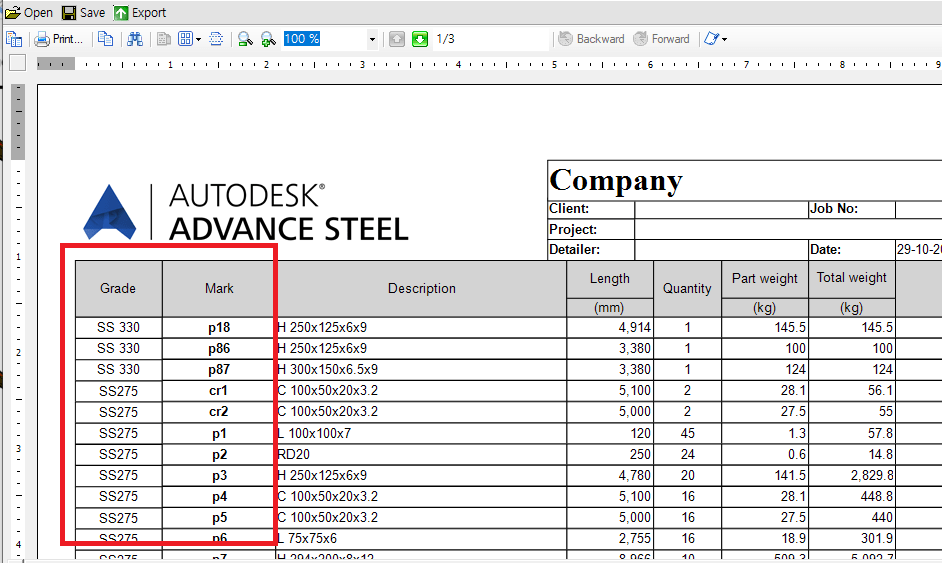The width and height of the screenshot is (942, 563).
Task: Click the Part weight column header
Action: click(x=765, y=279)
